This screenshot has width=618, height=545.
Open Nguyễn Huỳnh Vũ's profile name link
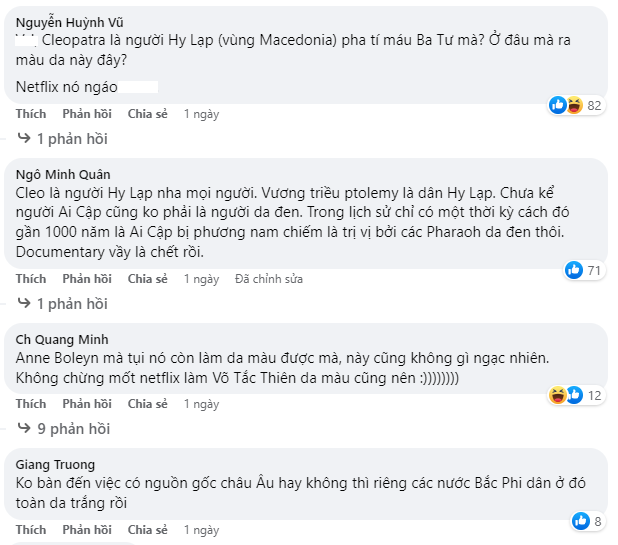coord(66,21)
